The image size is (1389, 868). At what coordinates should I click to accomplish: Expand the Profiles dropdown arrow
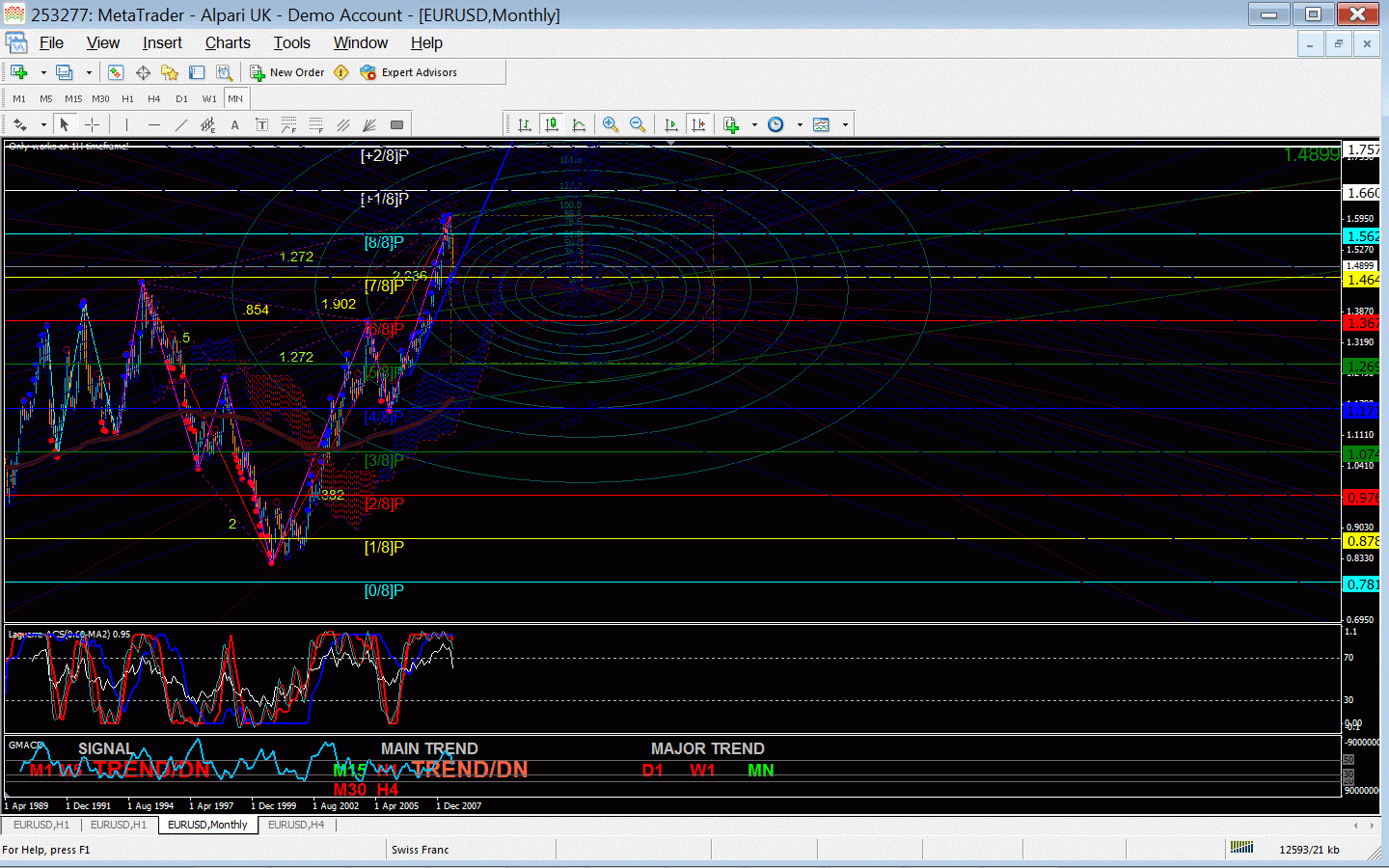(x=89, y=72)
